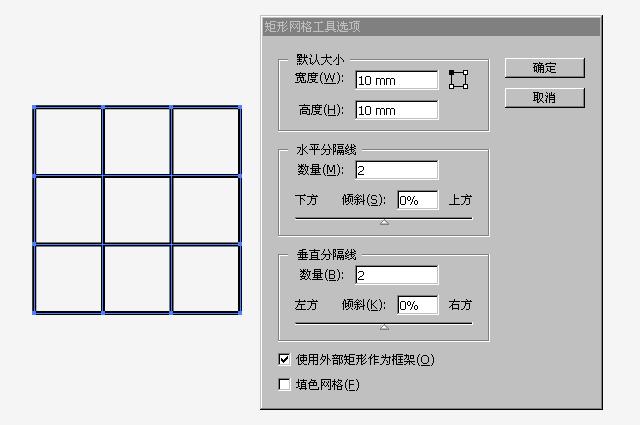Click the 矩形网格工具选项 dialog title bar
Viewport: 640px width, 425px height.
(431, 27)
